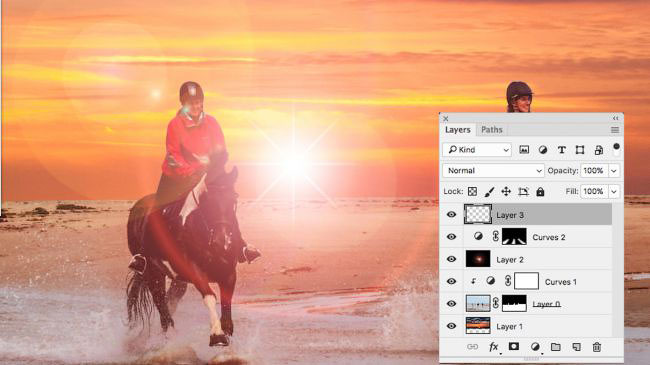Select layer named Curves 1
Viewport: 650px width, 365px height.
pyautogui.click(x=560, y=282)
